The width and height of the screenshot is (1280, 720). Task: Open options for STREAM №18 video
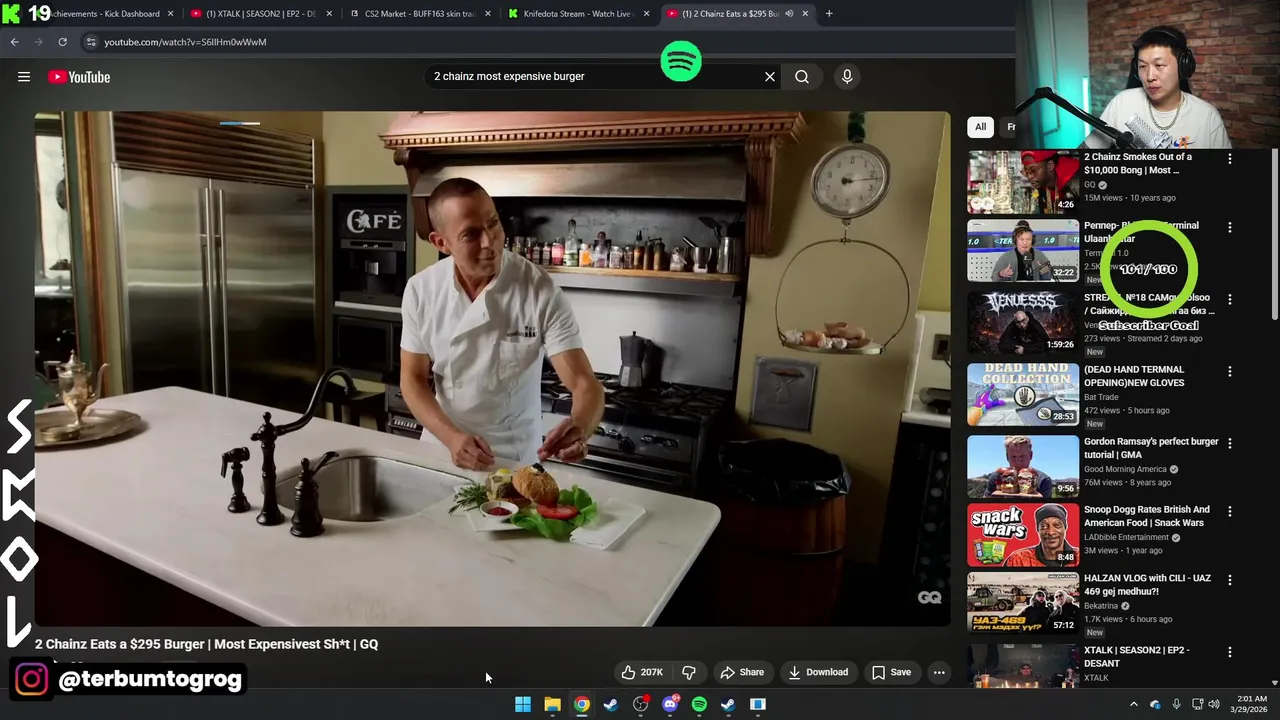1230,299
